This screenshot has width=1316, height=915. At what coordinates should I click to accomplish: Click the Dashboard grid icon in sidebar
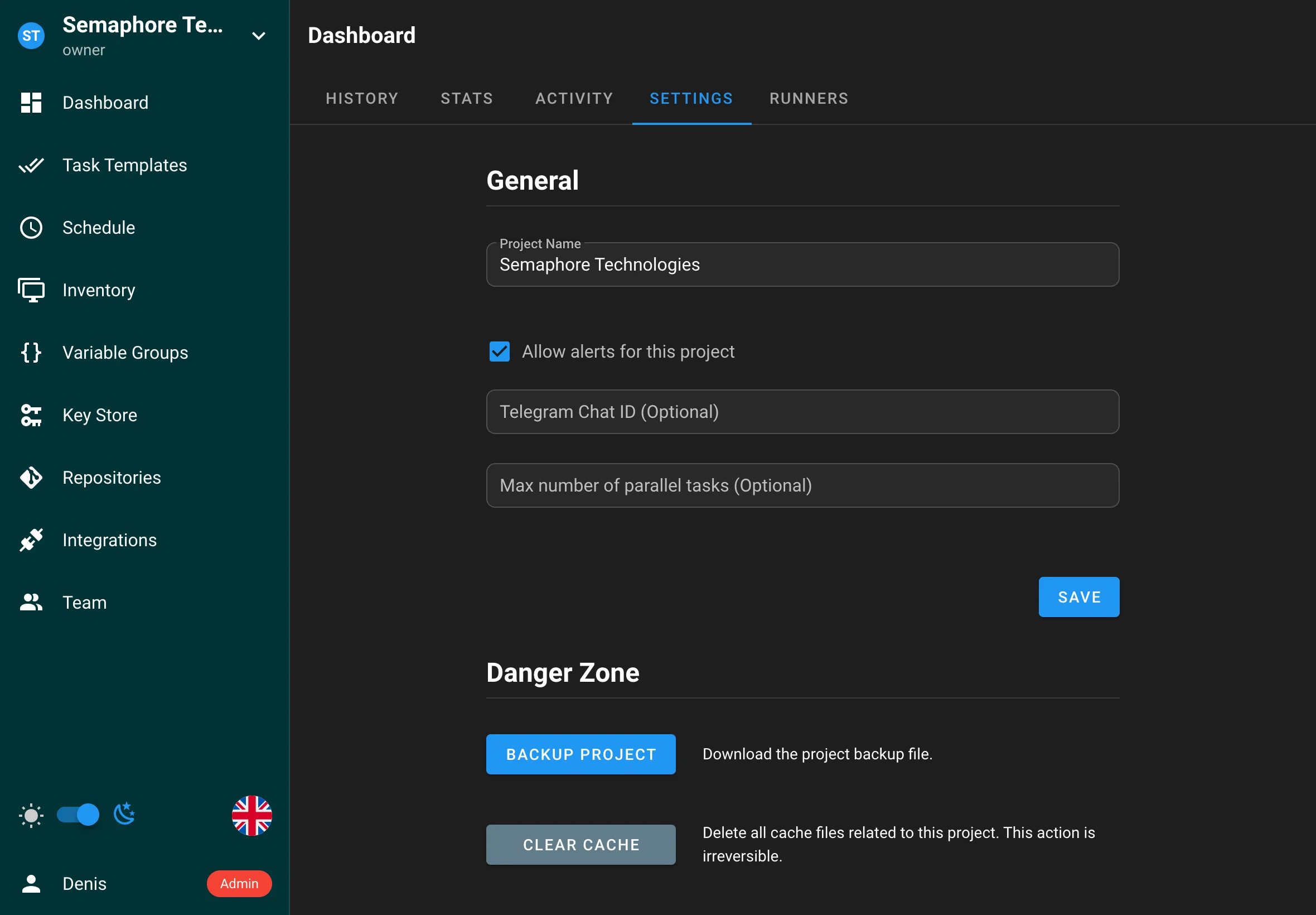tap(31, 103)
